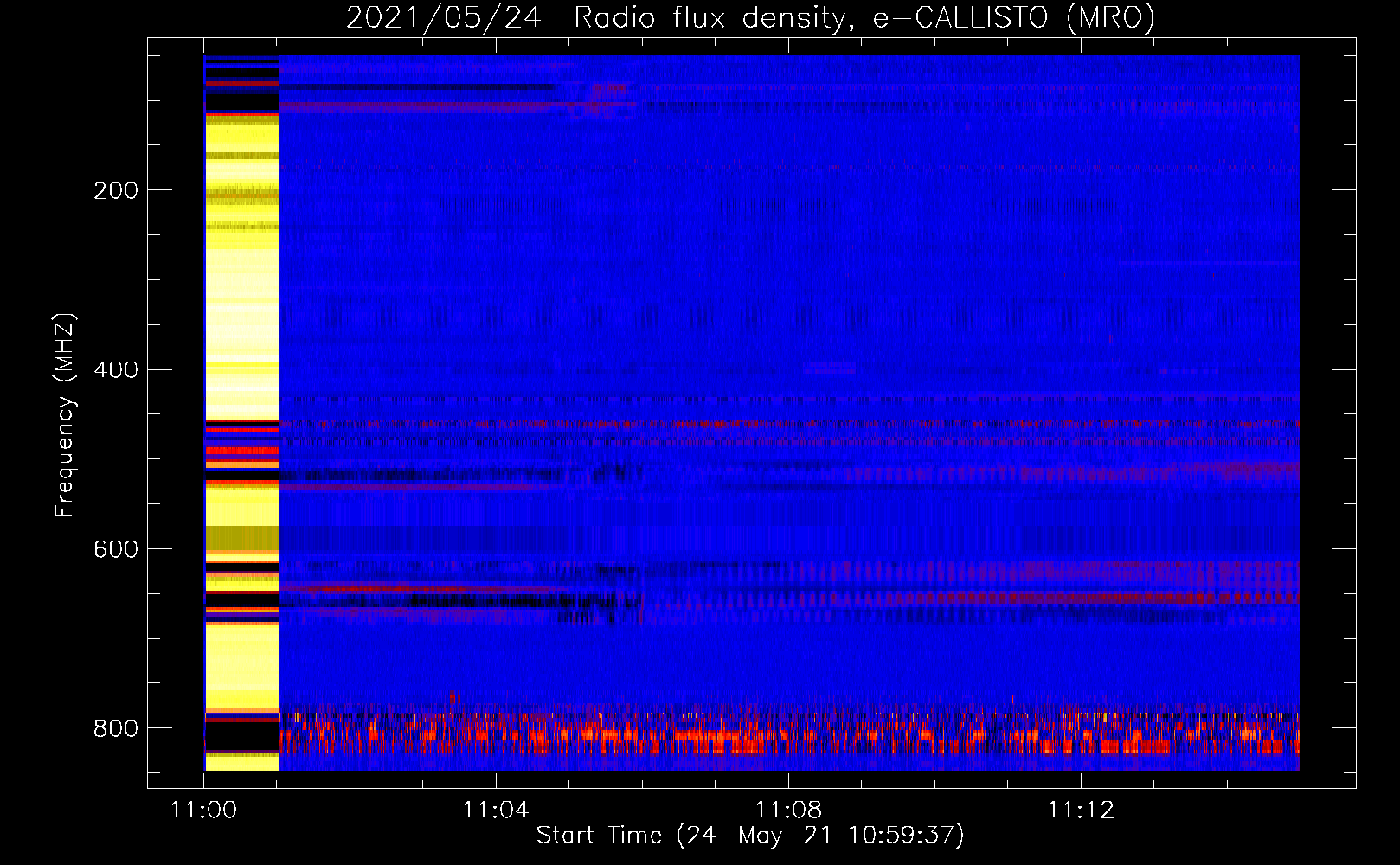Click the "11:00" time tick label
This screenshot has width=1400, height=865.
pos(203,811)
